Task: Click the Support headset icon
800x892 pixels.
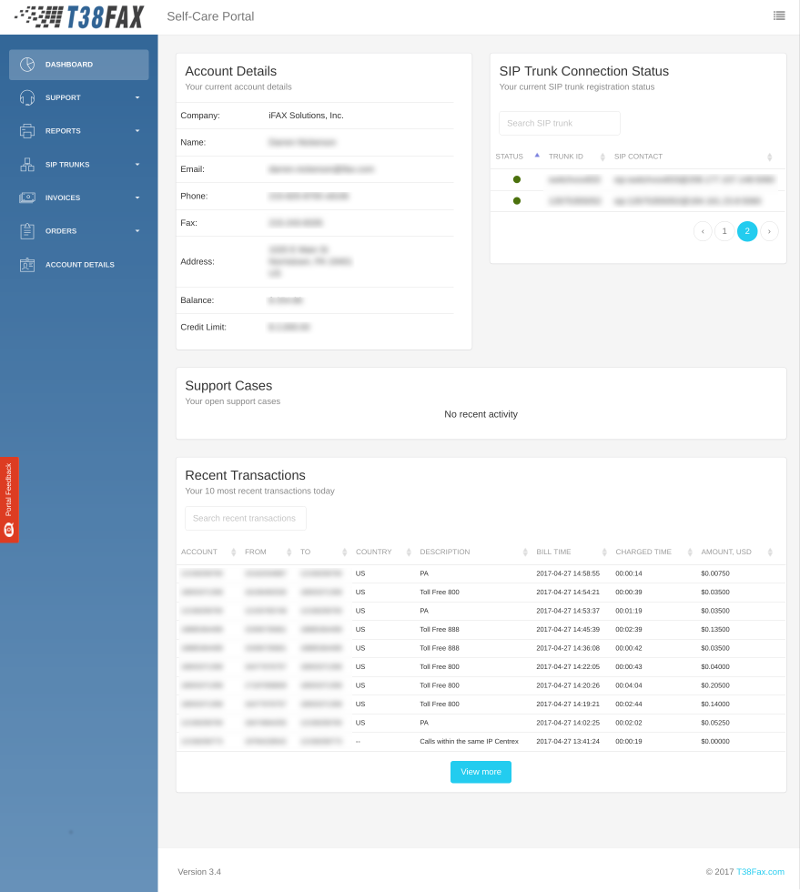Action: tap(27, 98)
